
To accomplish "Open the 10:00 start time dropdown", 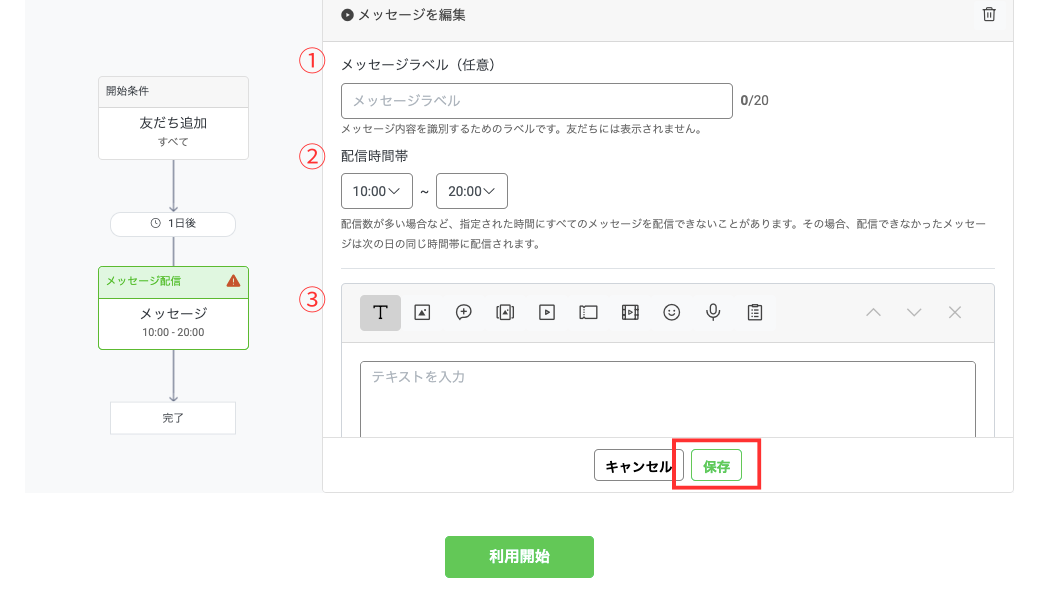I will pyautogui.click(x=376, y=191).
